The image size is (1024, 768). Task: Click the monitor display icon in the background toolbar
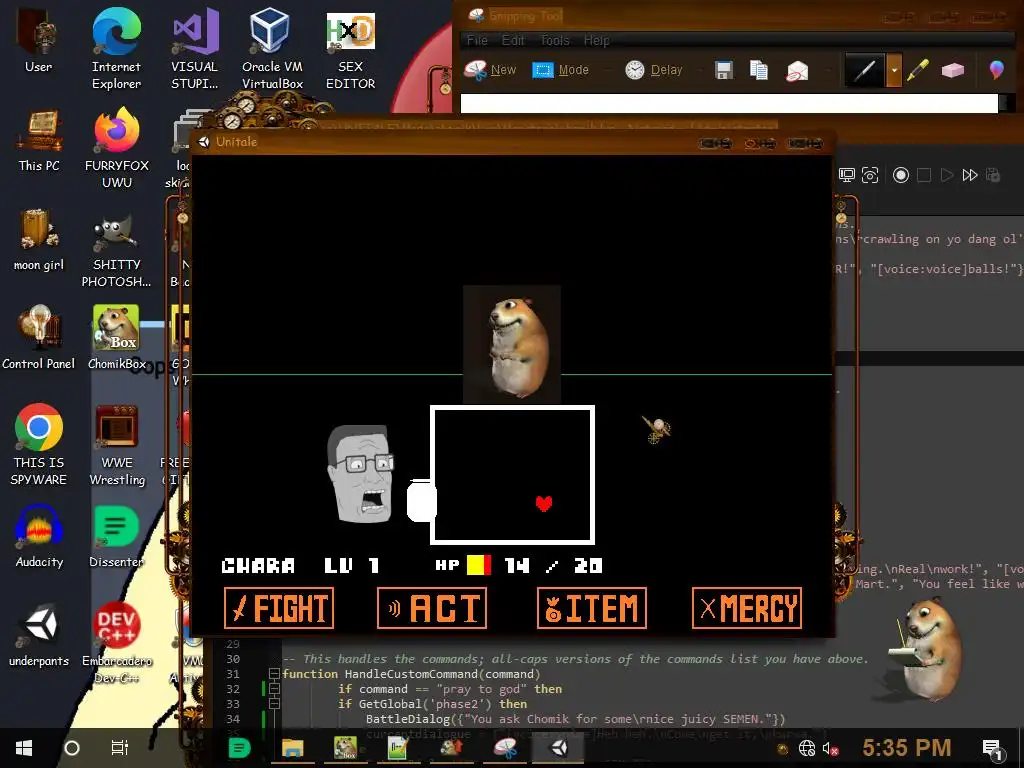(x=847, y=175)
